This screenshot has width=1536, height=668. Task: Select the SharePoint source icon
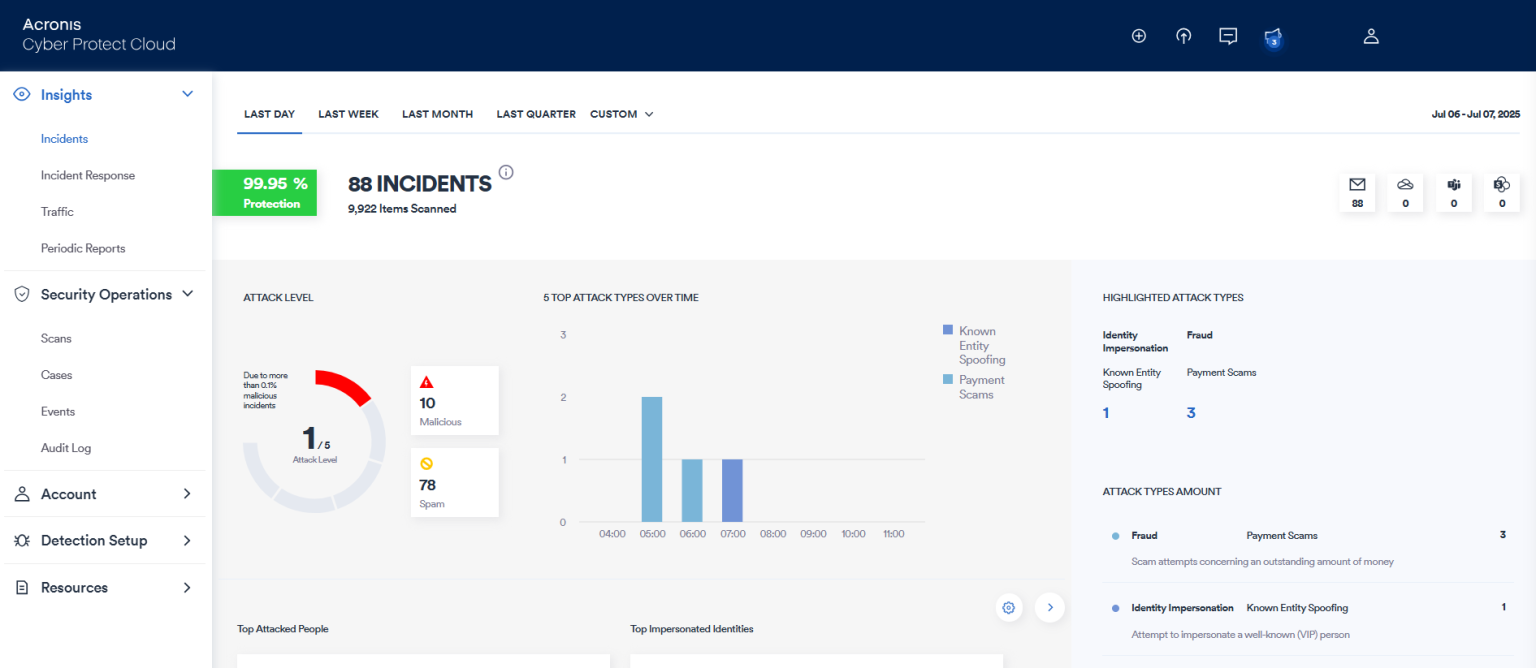[1501, 192]
